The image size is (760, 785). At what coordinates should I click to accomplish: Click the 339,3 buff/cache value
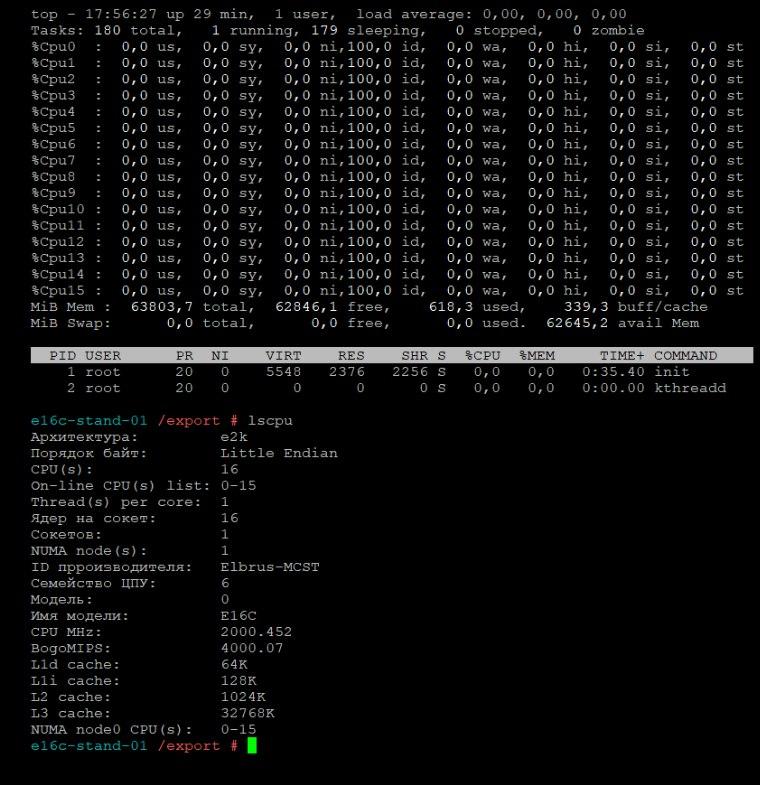coord(586,307)
